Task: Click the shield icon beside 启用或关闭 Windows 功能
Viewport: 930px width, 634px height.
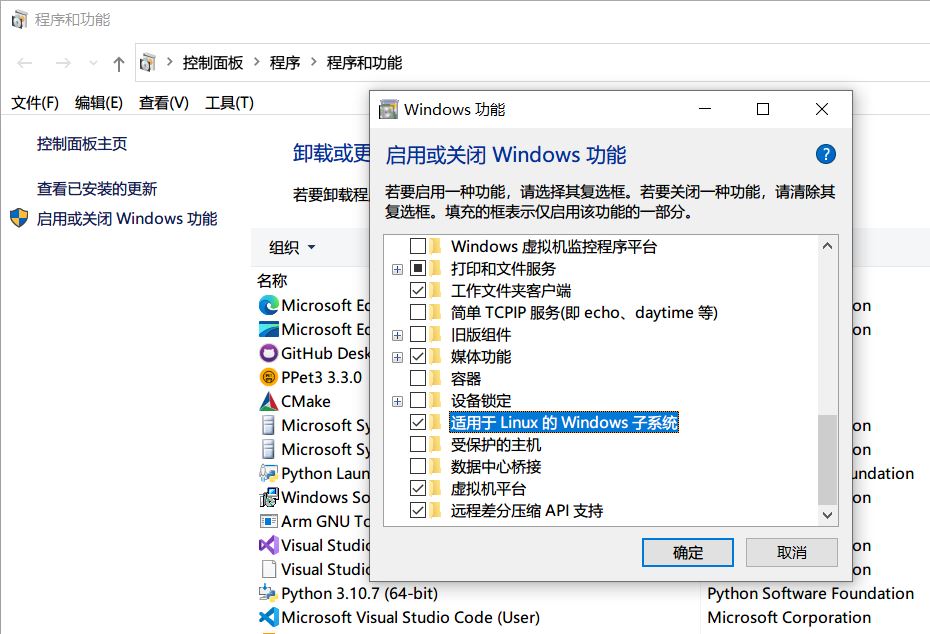Action: click(19, 218)
